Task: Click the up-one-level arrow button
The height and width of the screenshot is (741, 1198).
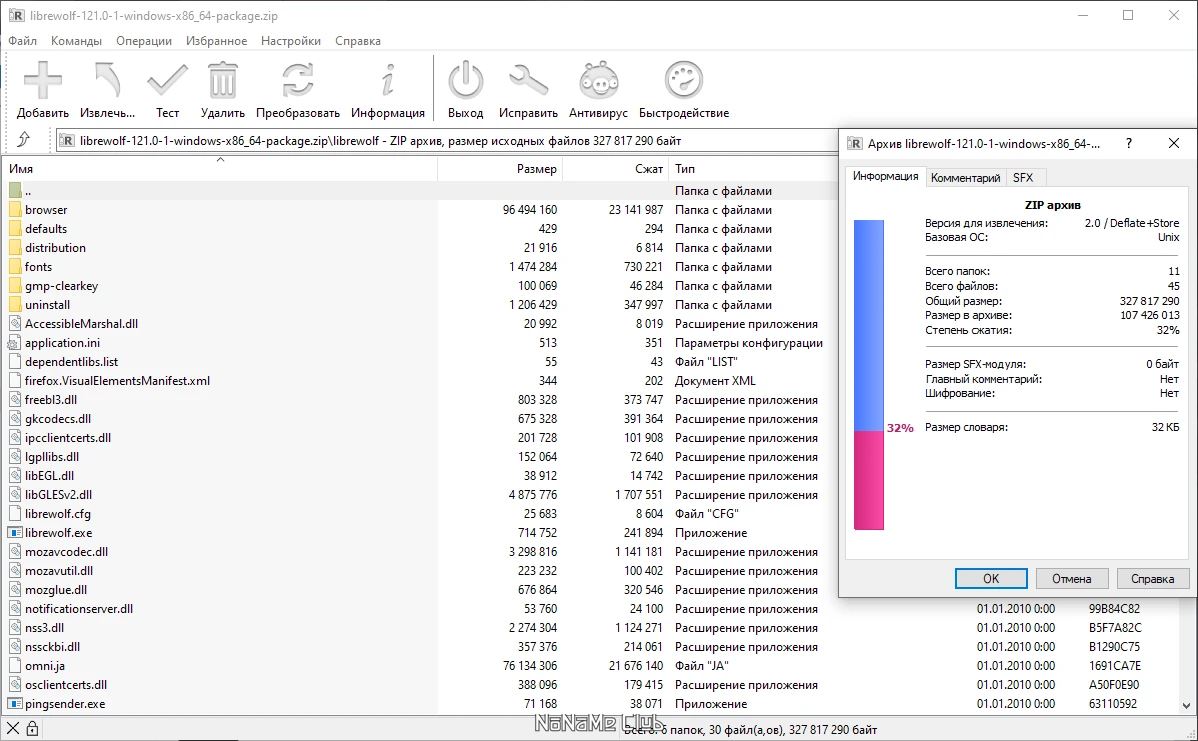Action: click(23, 141)
